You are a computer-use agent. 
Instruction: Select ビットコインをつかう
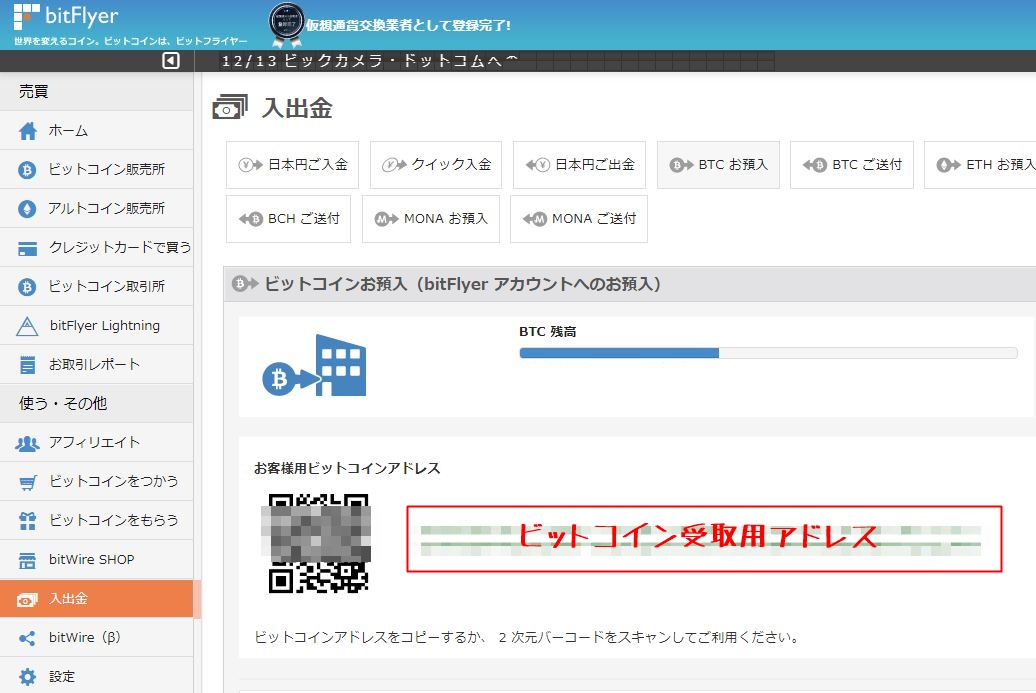96,482
